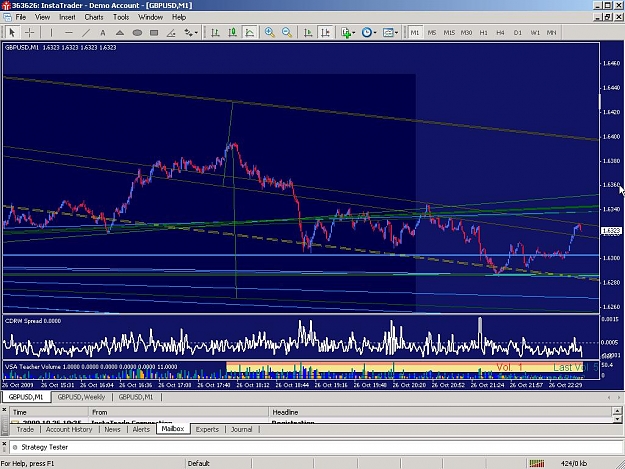This screenshot has height=469, width=625.
Task: Click the connection status bars indicator
Action: pyautogui.click(x=537, y=463)
